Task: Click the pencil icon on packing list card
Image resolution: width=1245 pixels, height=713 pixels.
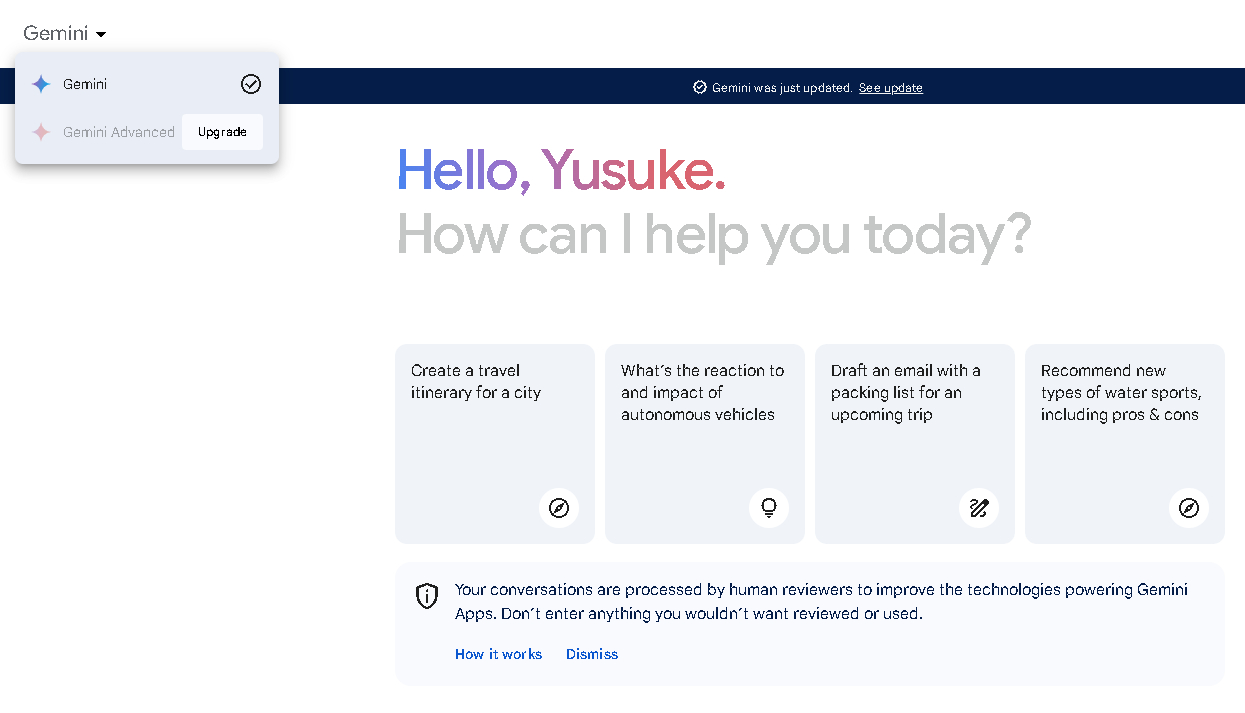Action: (979, 508)
